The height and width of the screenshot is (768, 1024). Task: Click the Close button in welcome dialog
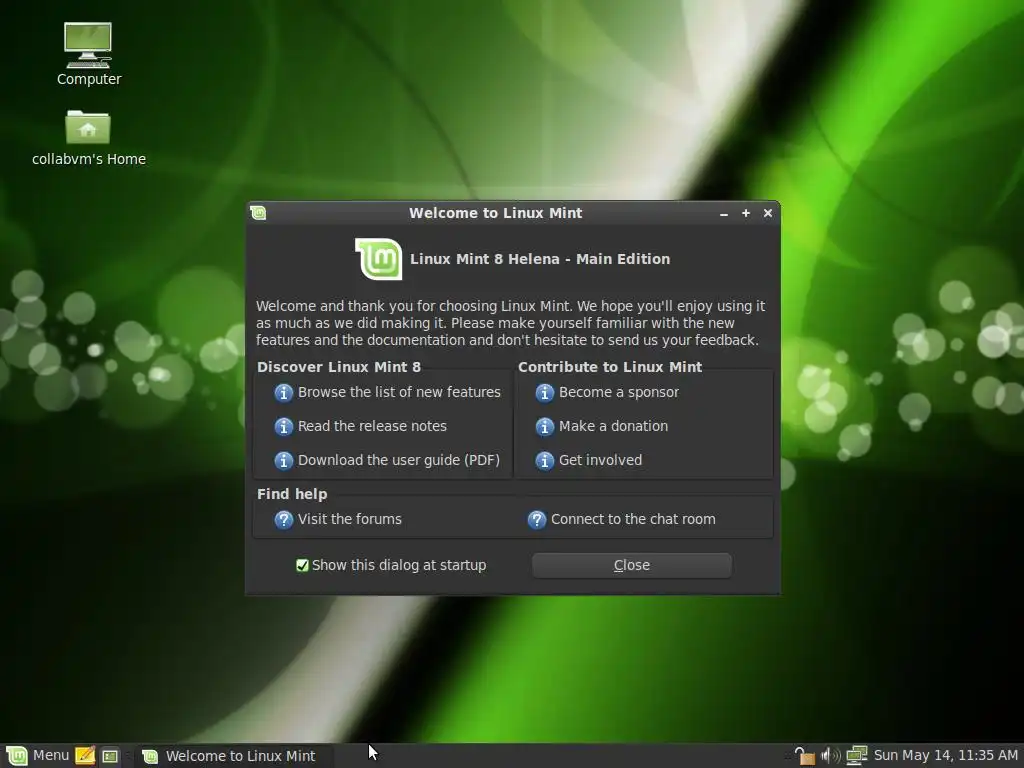point(632,566)
